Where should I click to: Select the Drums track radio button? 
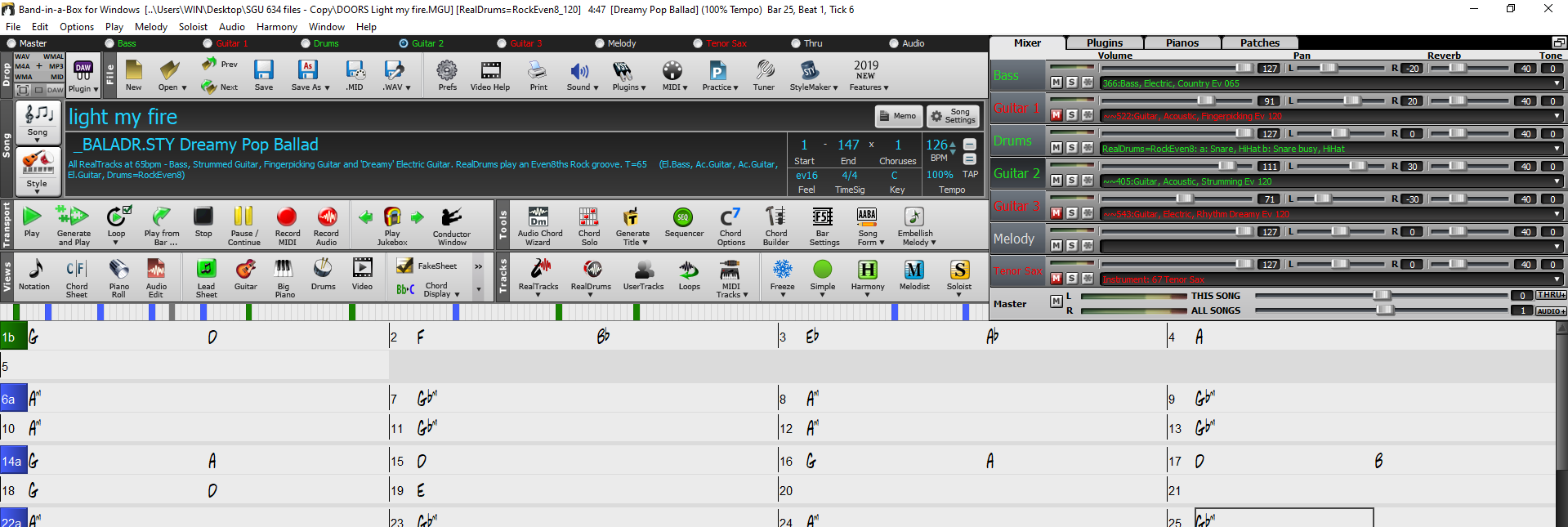(306, 43)
